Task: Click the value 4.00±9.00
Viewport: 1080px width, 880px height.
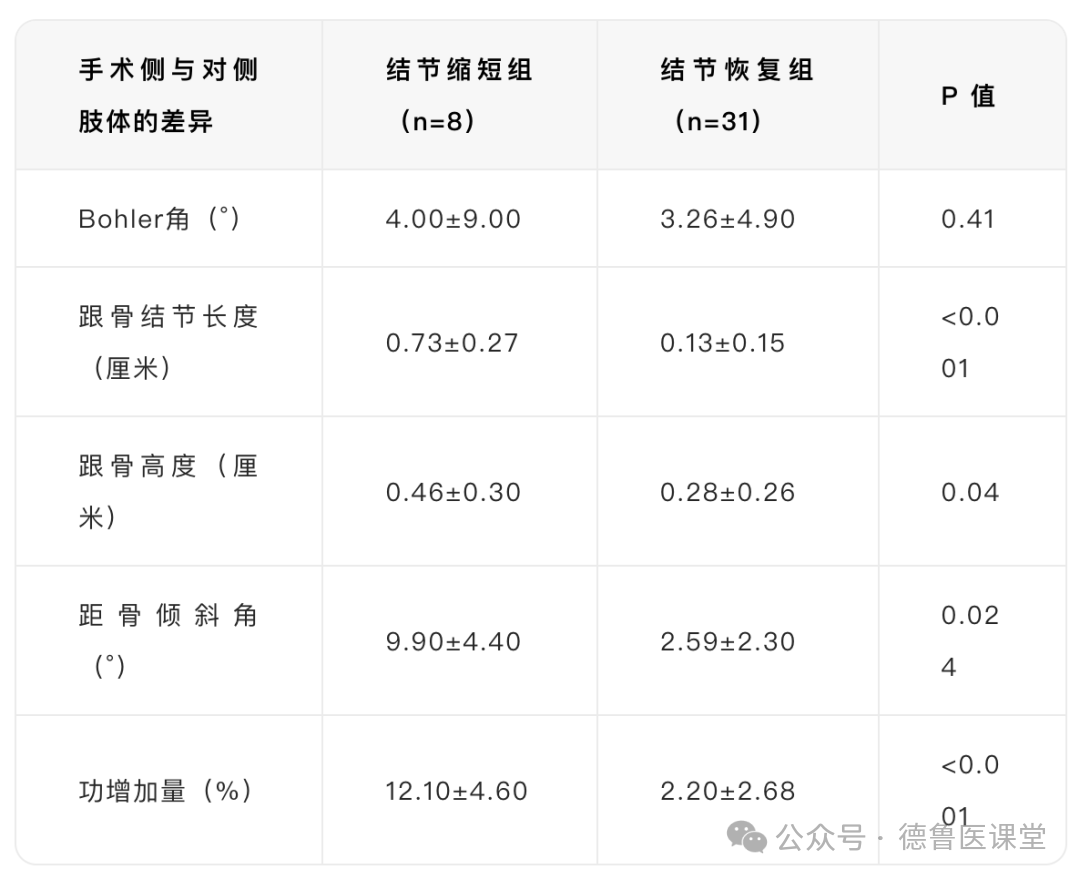Action: pyautogui.click(x=453, y=219)
